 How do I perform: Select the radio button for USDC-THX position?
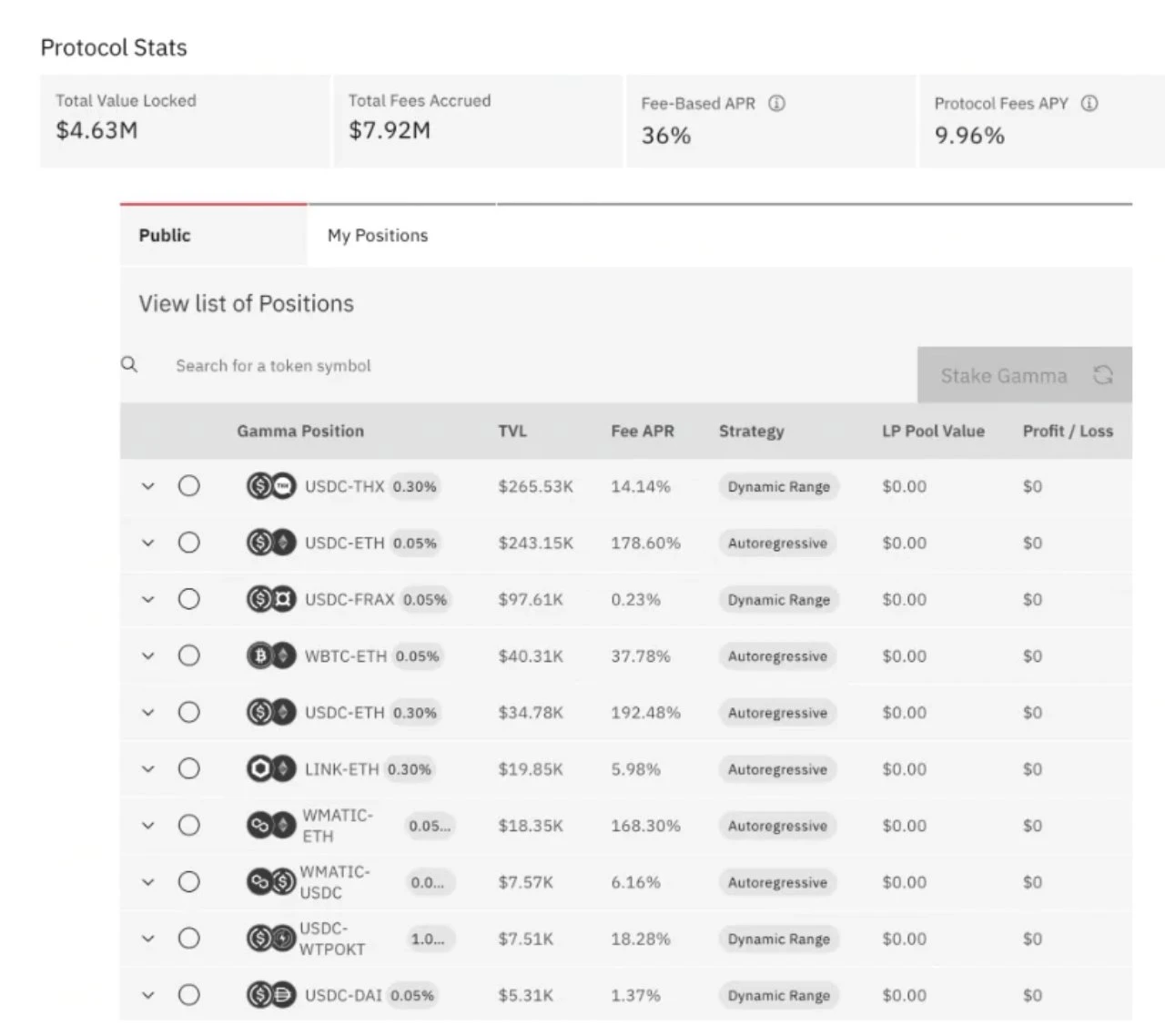[188, 486]
